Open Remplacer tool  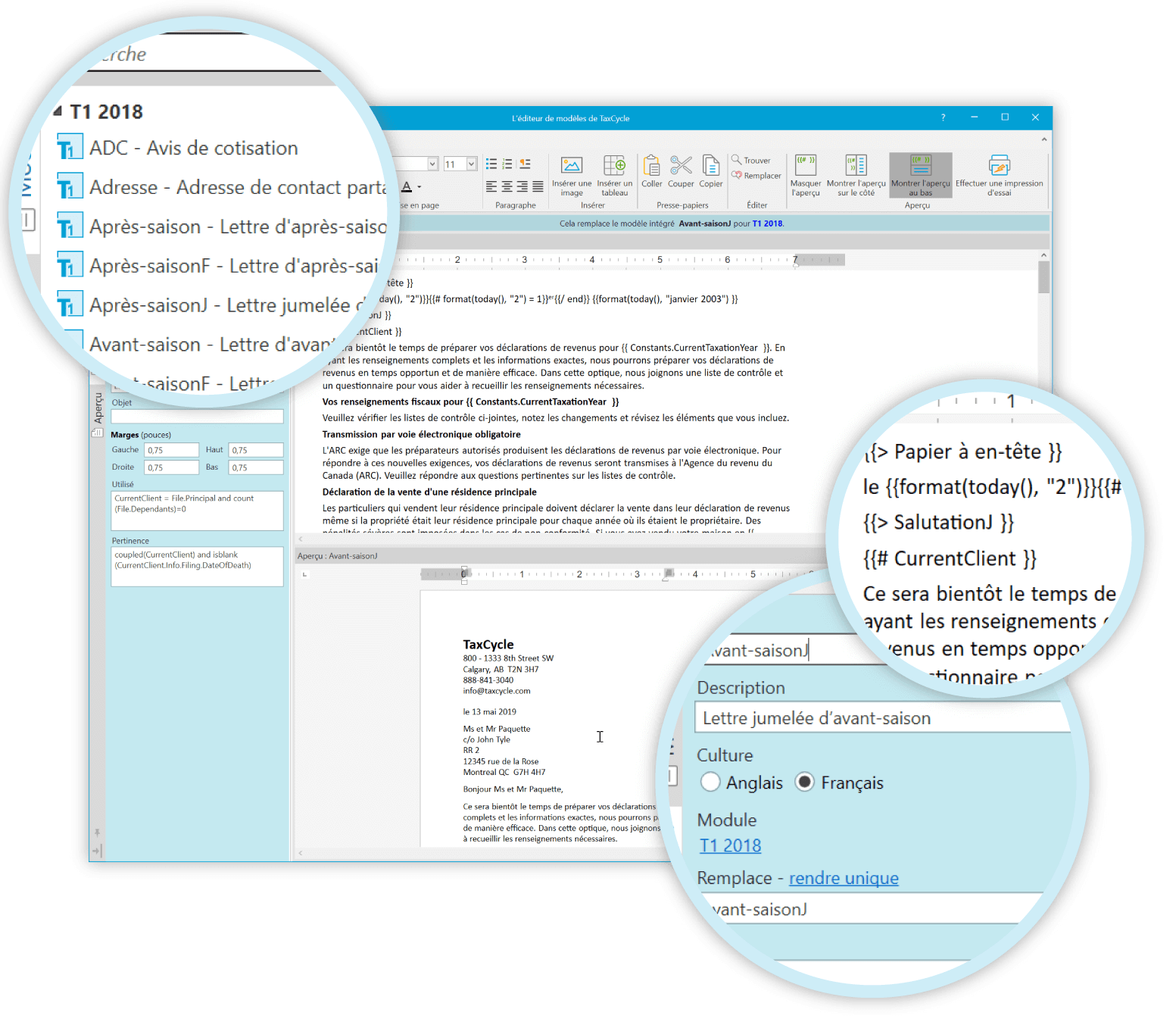click(x=756, y=175)
